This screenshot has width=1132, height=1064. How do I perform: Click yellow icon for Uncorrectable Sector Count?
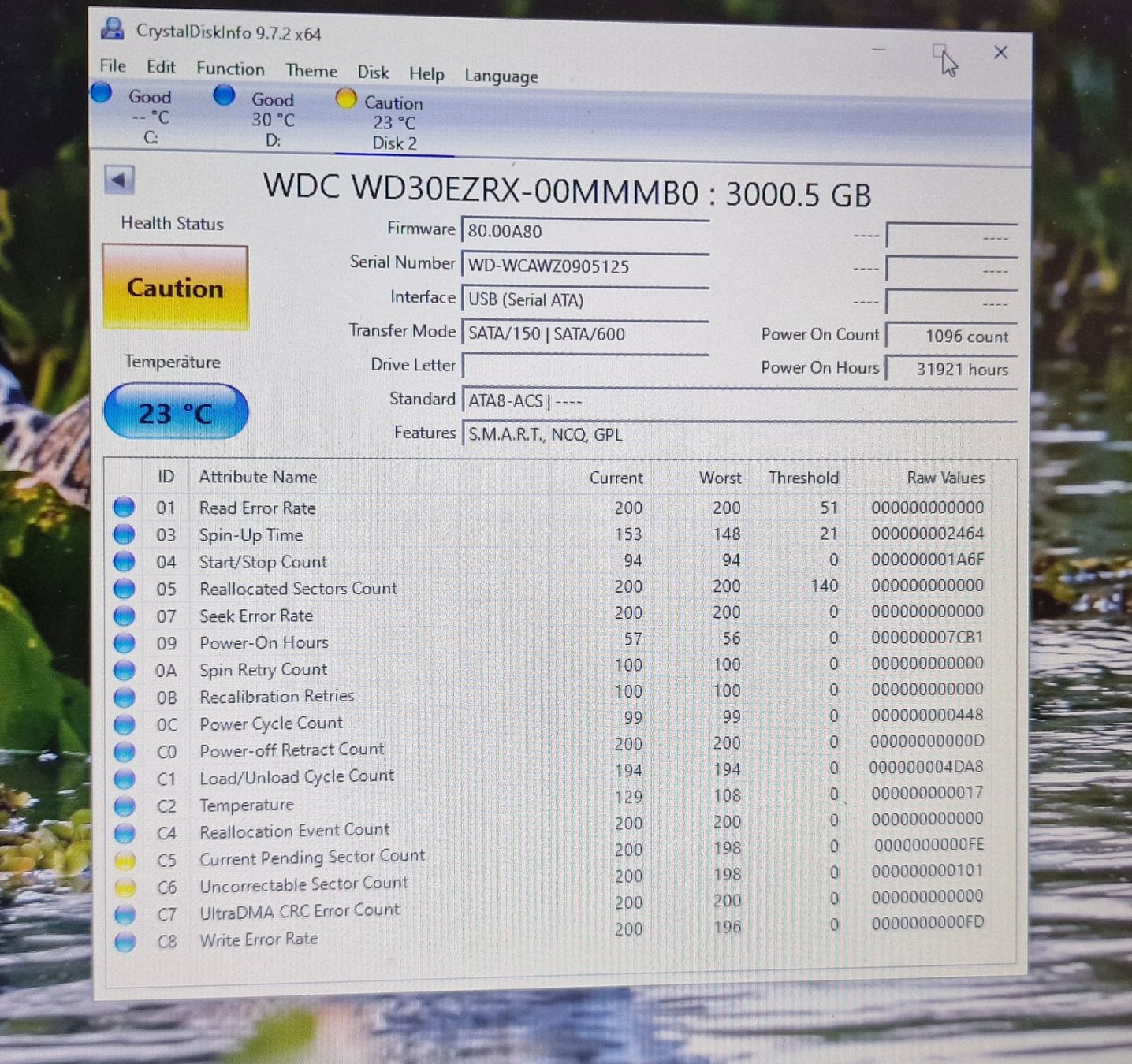[x=125, y=887]
